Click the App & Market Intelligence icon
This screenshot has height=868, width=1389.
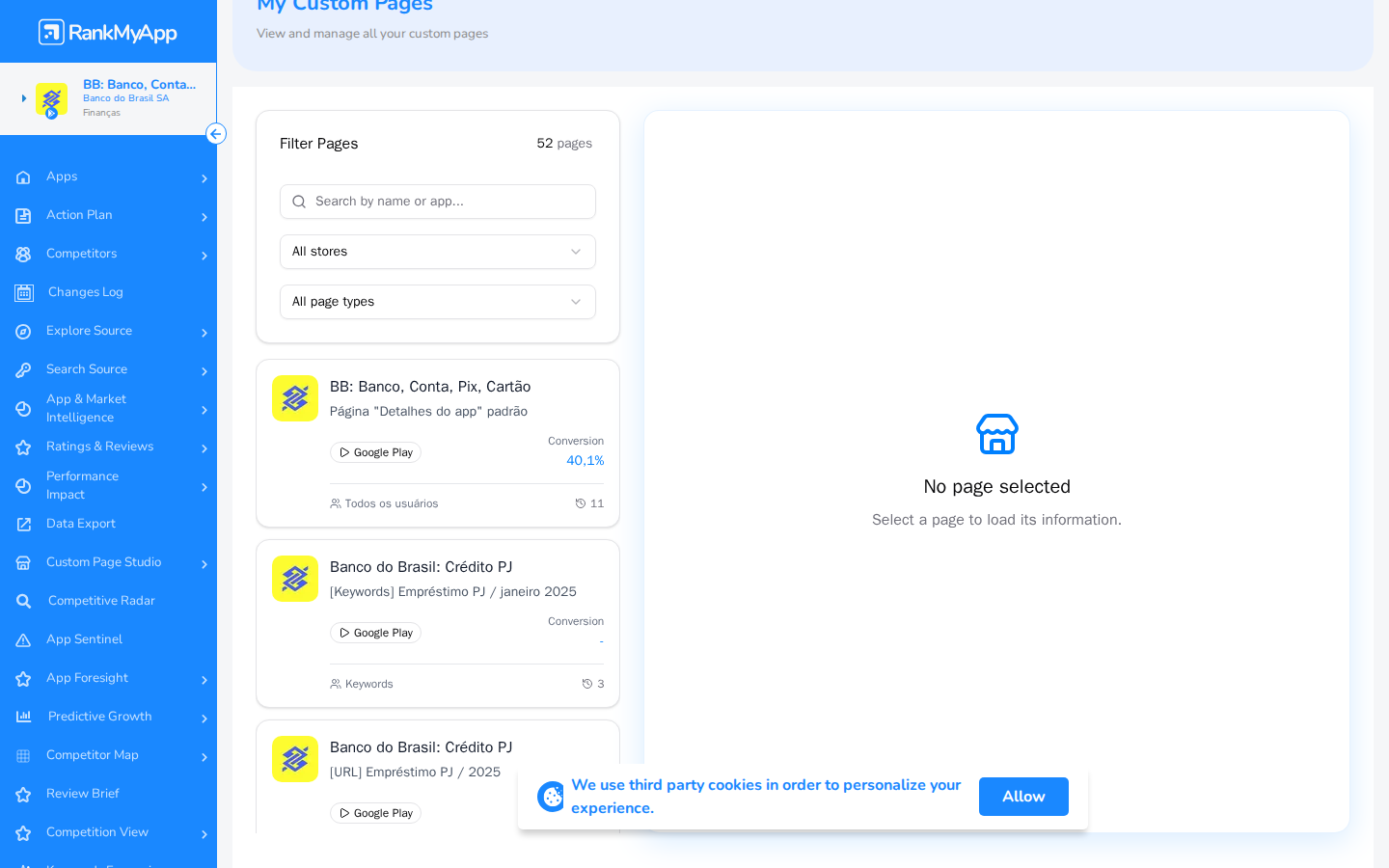23,409
